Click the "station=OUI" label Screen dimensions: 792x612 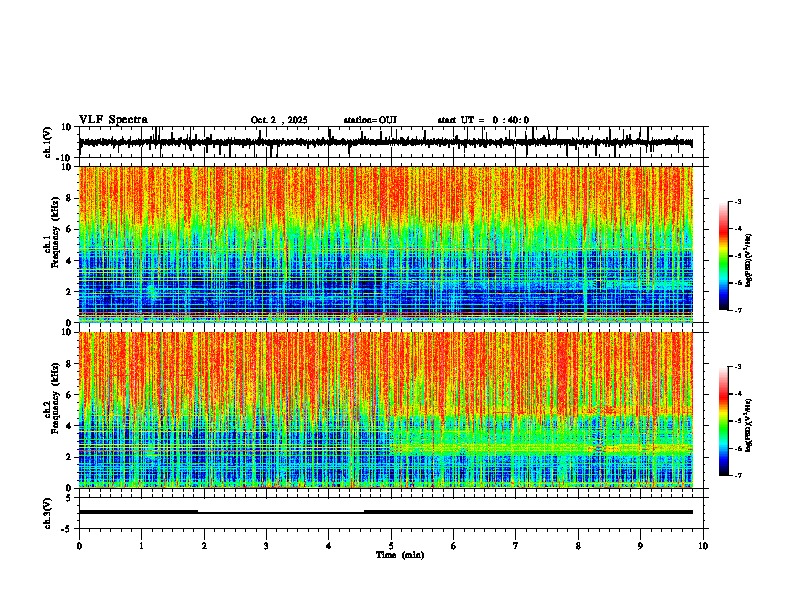[370, 120]
